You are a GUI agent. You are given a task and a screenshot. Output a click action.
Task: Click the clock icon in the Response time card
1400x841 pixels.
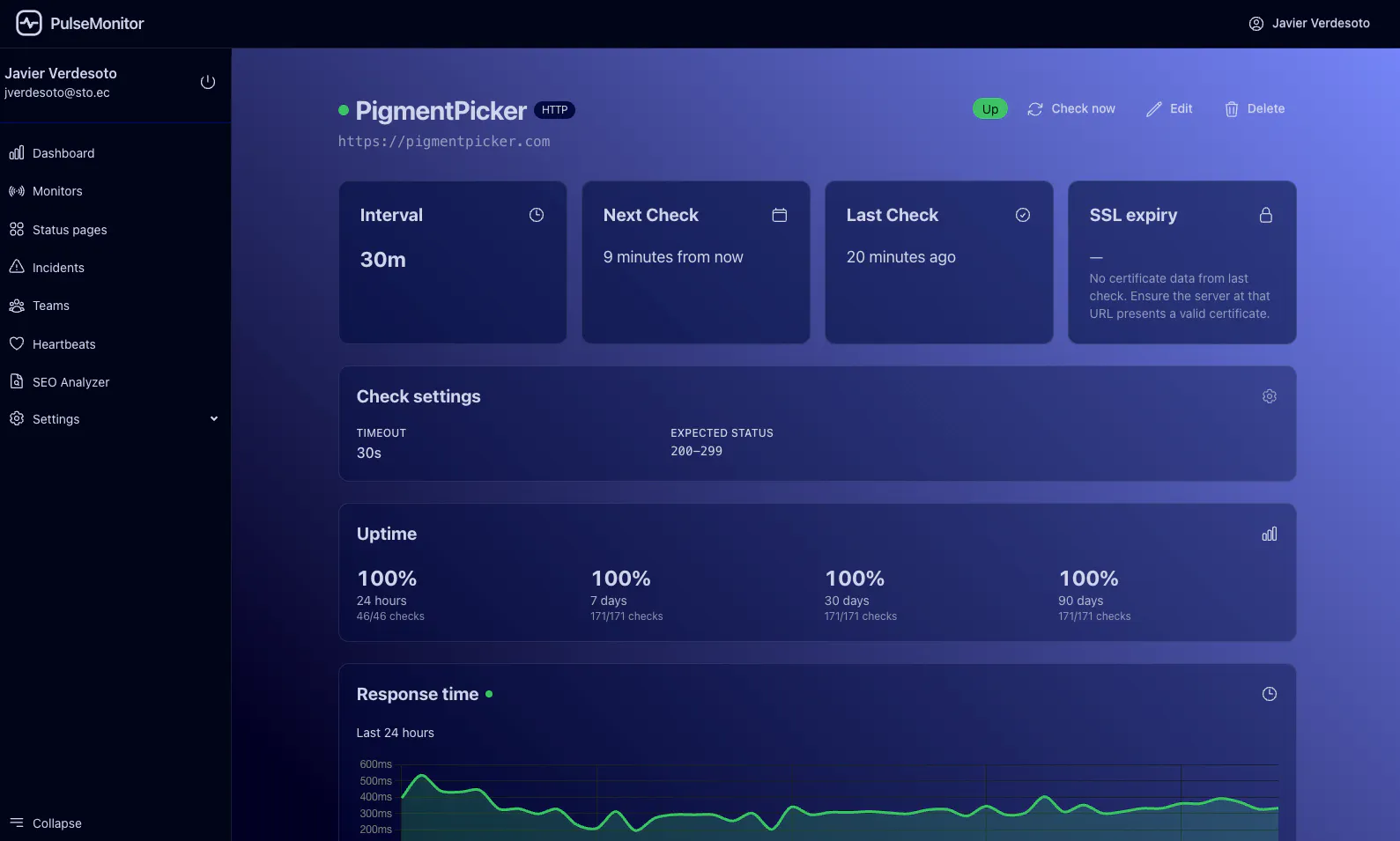[1270, 694]
